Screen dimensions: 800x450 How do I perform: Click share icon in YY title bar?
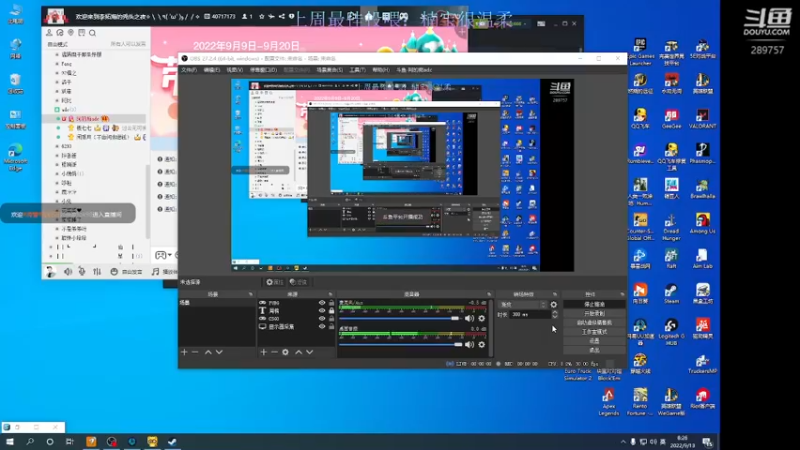pyautogui.click(x=282, y=16)
